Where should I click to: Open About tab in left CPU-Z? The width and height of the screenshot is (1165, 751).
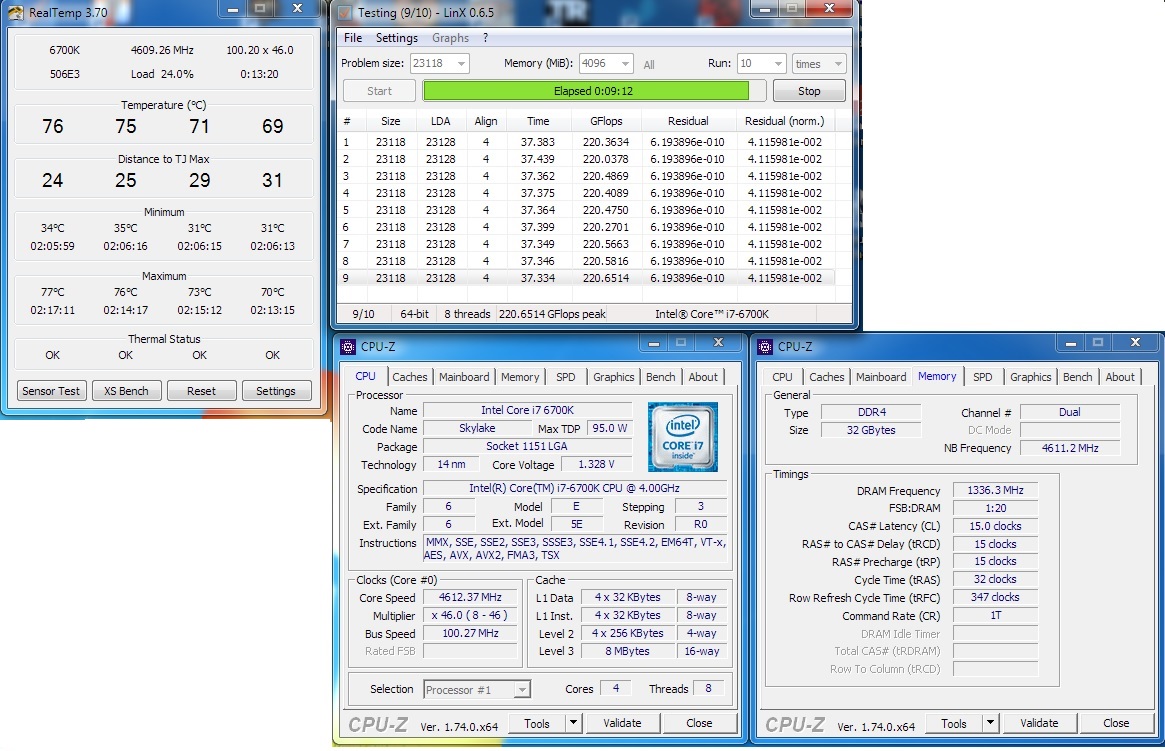pyautogui.click(x=703, y=377)
